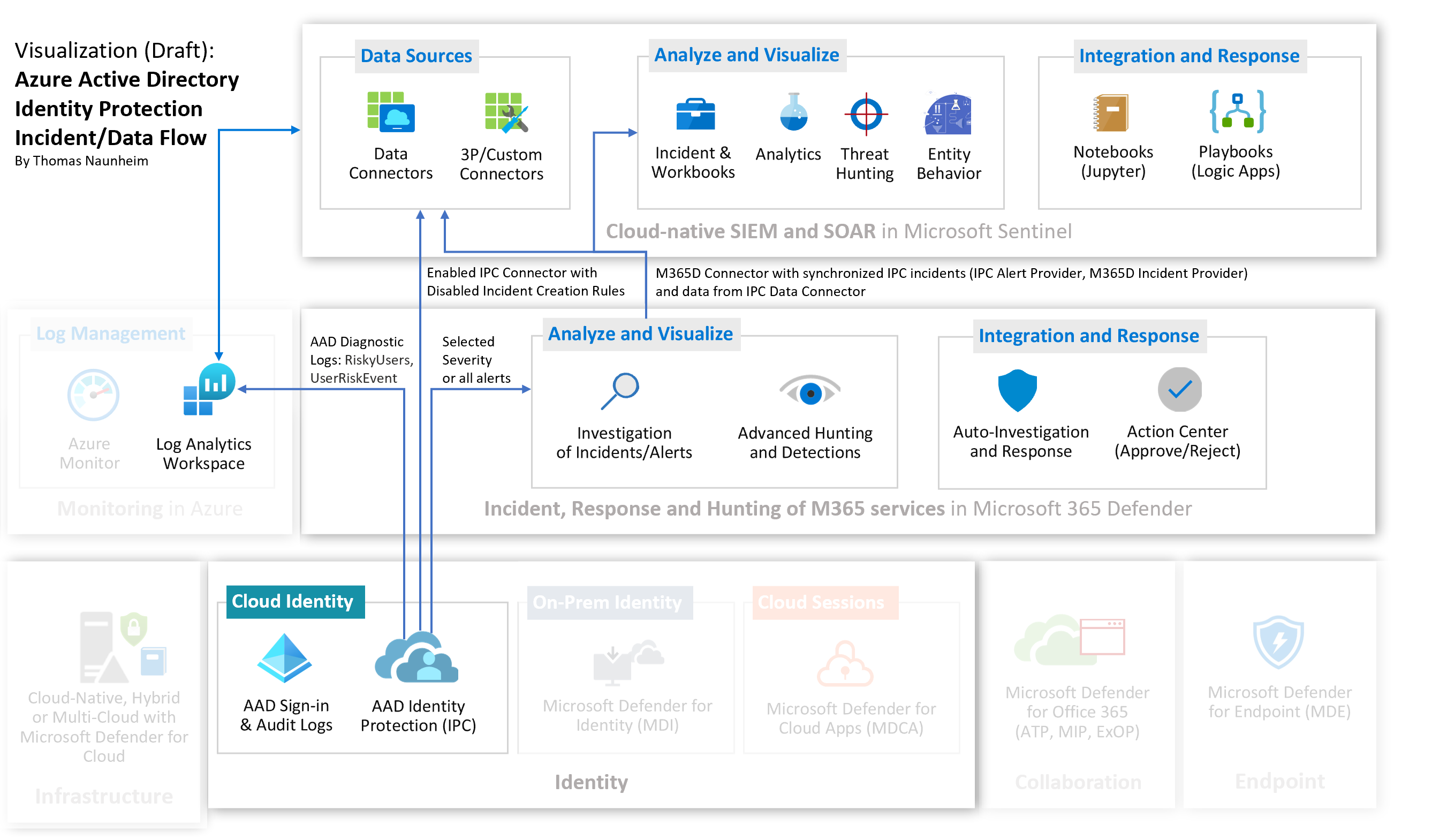Click the Analytics flask icon
This screenshot has height=840, width=1447.
[793, 111]
